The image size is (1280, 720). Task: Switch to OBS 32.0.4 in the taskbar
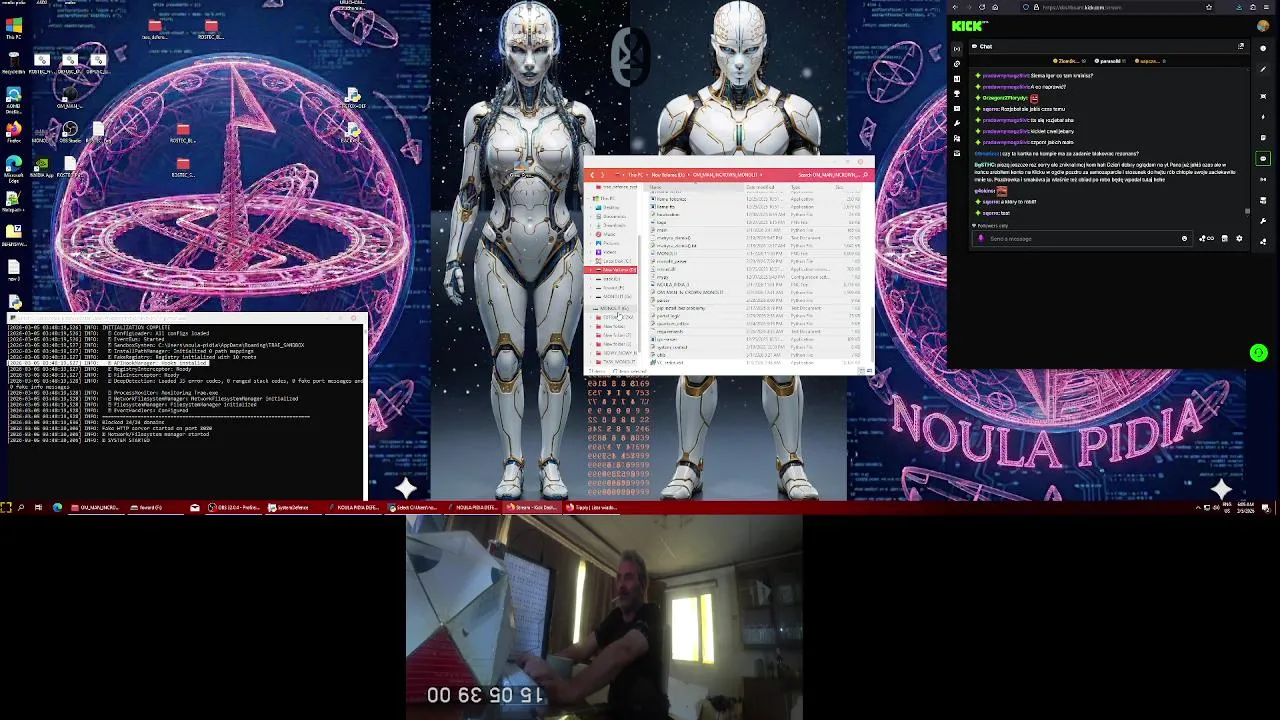234,508
